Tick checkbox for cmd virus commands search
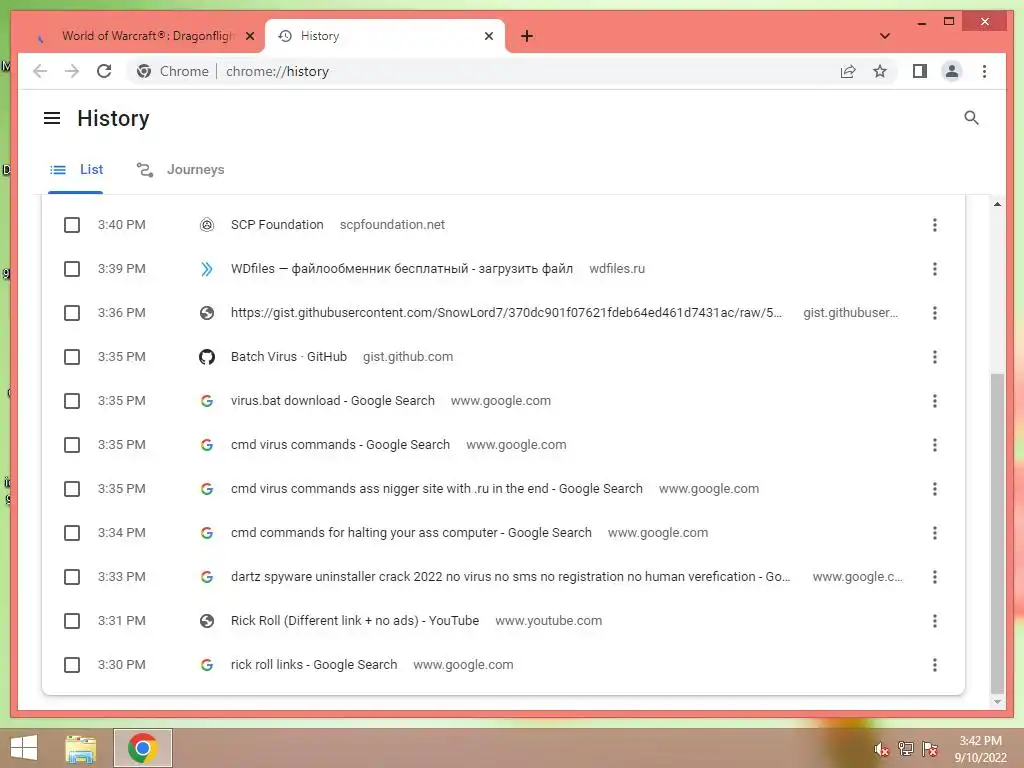 pos(72,445)
